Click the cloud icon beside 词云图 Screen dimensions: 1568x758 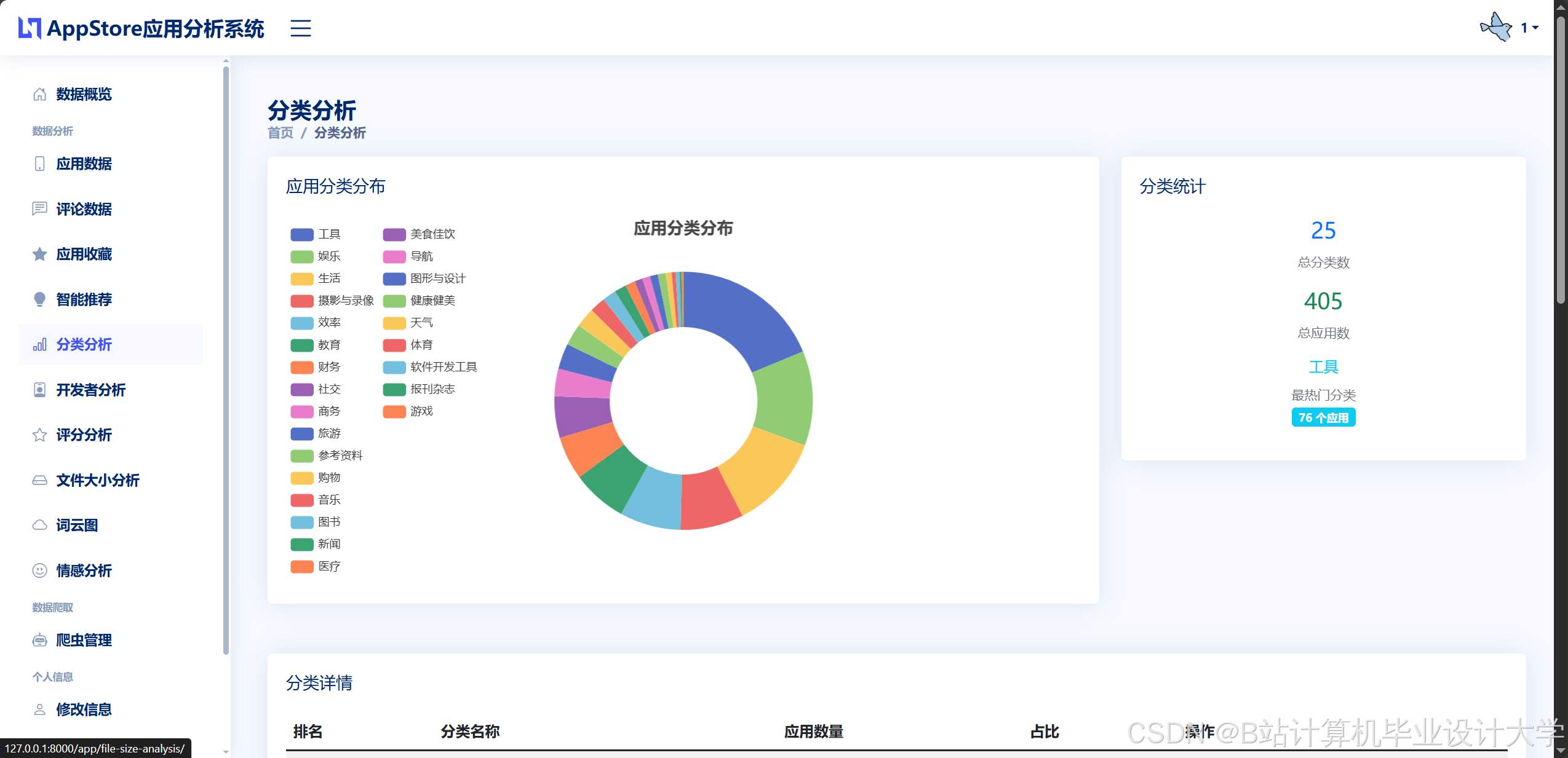click(x=39, y=525)
